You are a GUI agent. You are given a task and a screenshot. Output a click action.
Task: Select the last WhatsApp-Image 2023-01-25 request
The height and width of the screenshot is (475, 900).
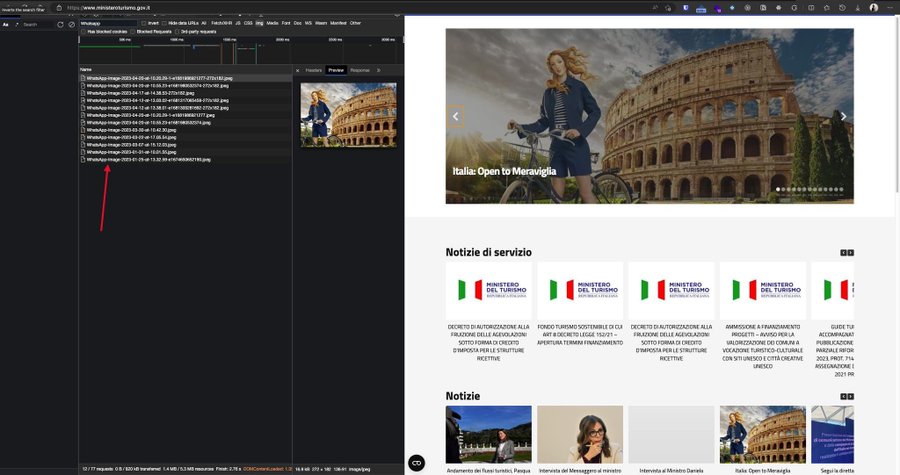[147, 159]
